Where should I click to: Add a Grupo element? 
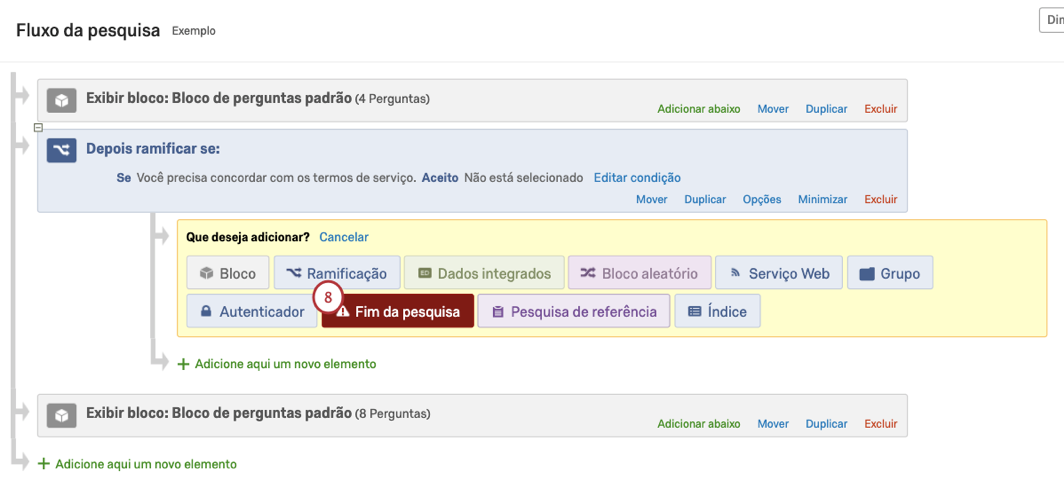[890, 274]
